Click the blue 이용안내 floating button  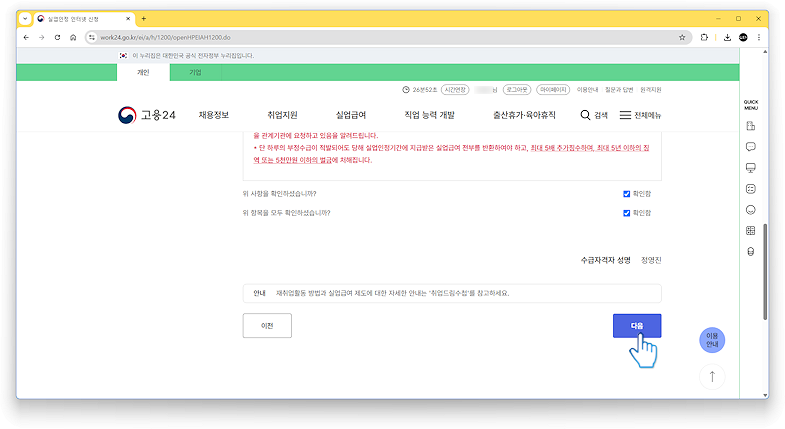[712, 340]
